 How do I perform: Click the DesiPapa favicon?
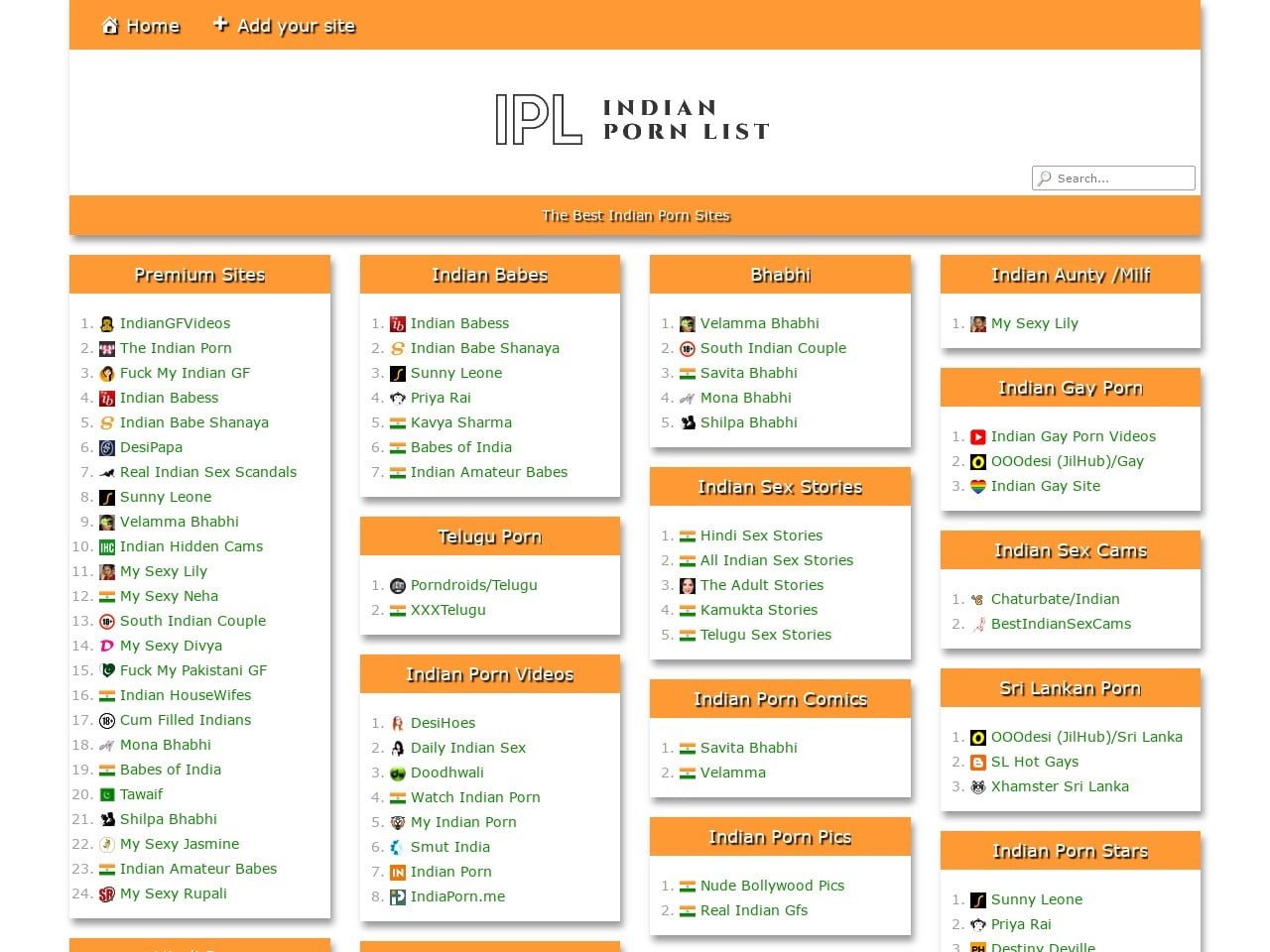point(107,448)
